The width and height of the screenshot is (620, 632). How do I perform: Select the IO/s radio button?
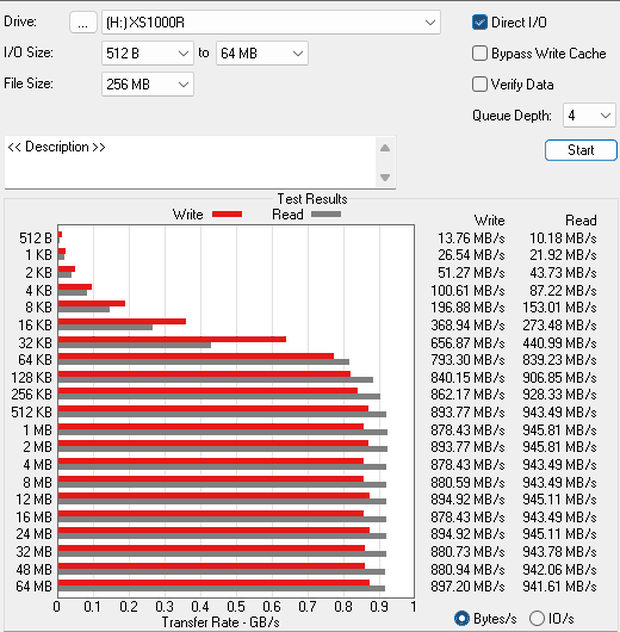[x=537, y=618]
